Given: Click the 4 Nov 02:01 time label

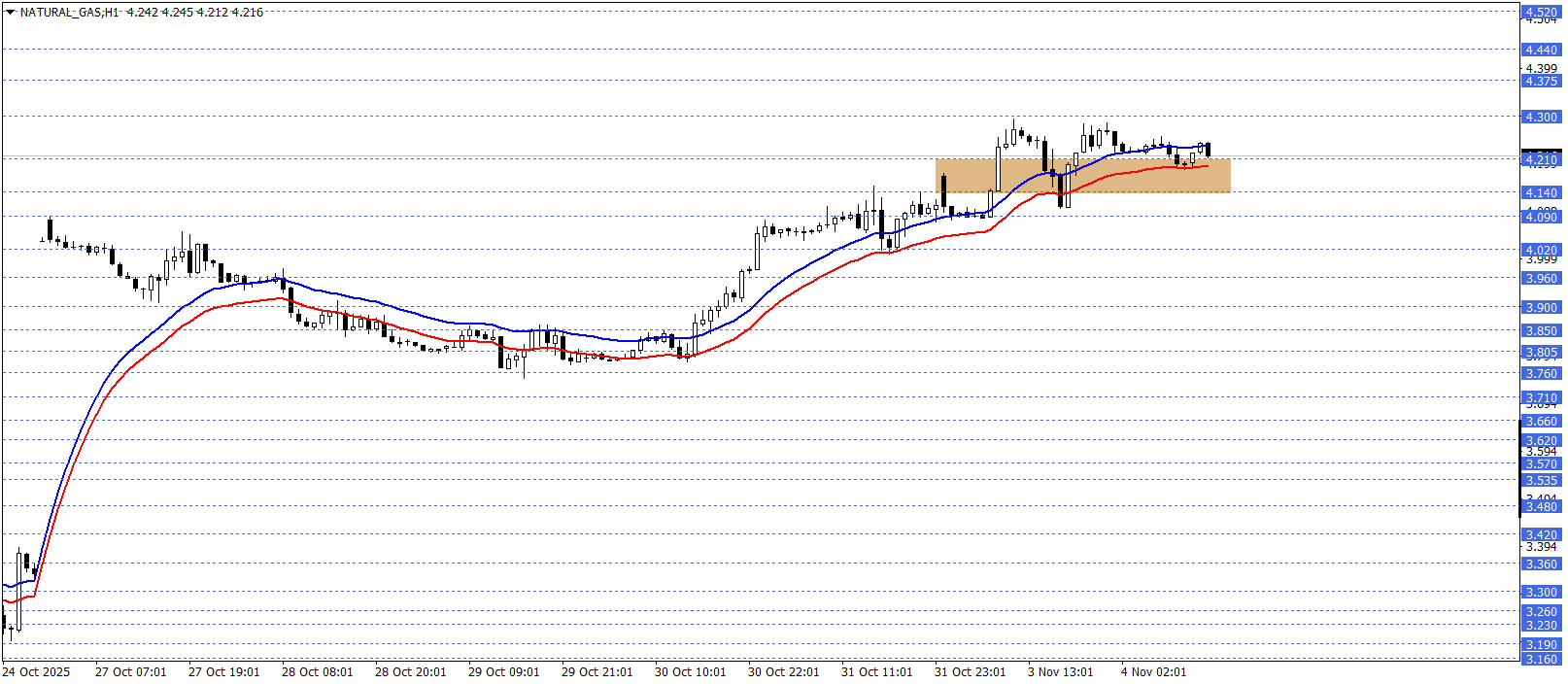Looking at the screenshot, I should coord(1153,671).
